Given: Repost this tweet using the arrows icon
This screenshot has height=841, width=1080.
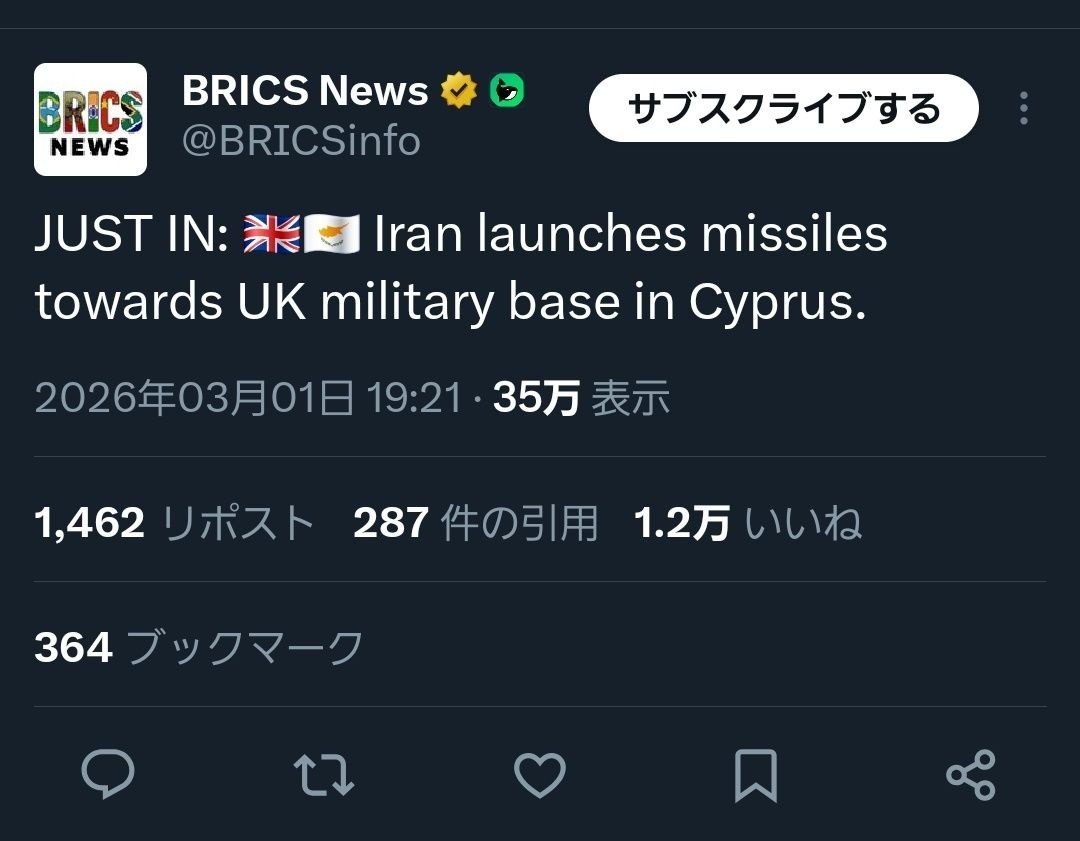Looking at the screenshot, I should (x=323, y=775).
